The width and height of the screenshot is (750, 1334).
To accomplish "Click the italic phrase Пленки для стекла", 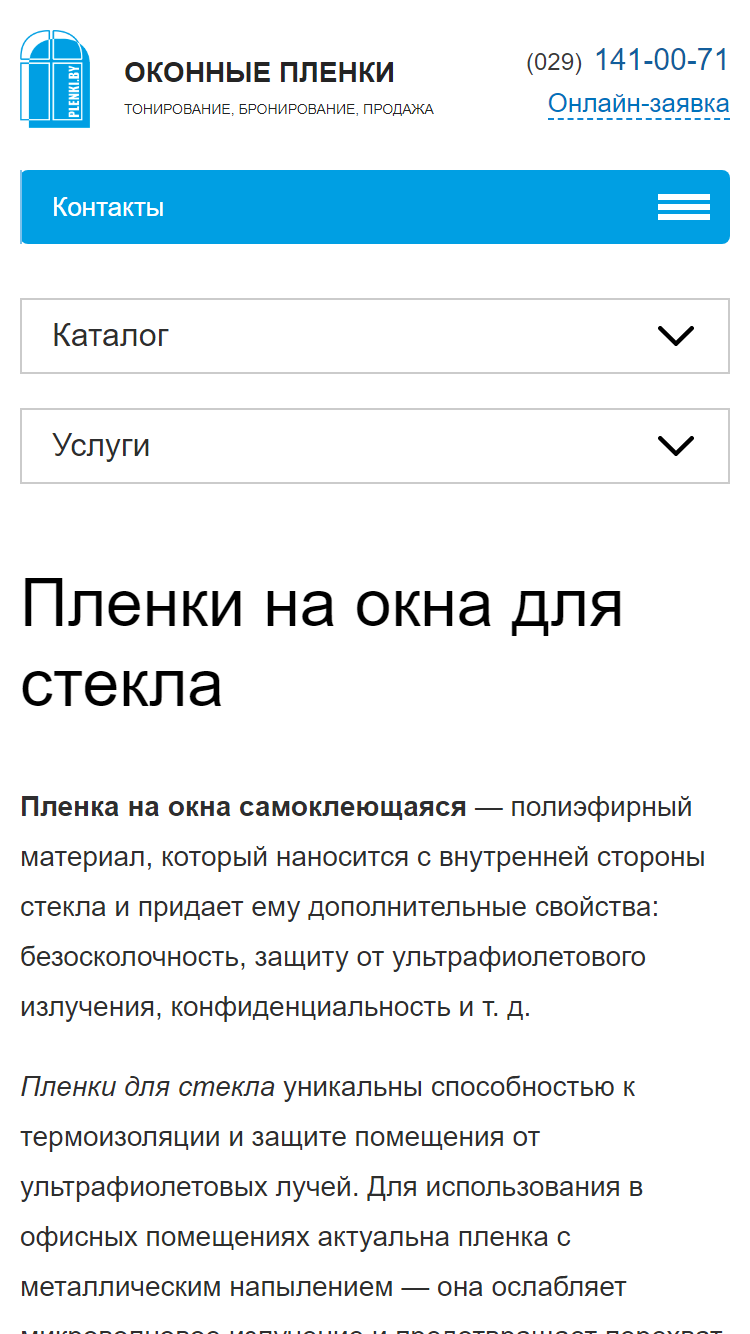I will [148, 1087].
